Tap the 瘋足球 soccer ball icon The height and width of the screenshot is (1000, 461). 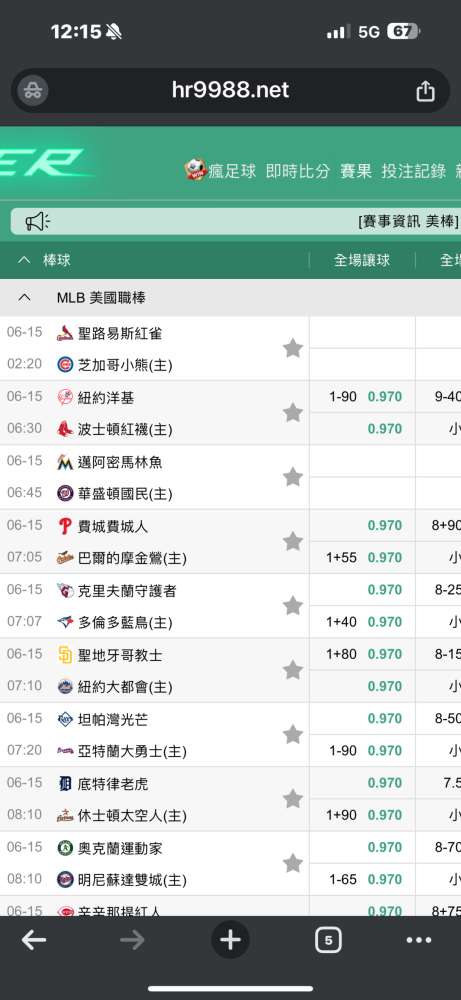pos(195,170)
